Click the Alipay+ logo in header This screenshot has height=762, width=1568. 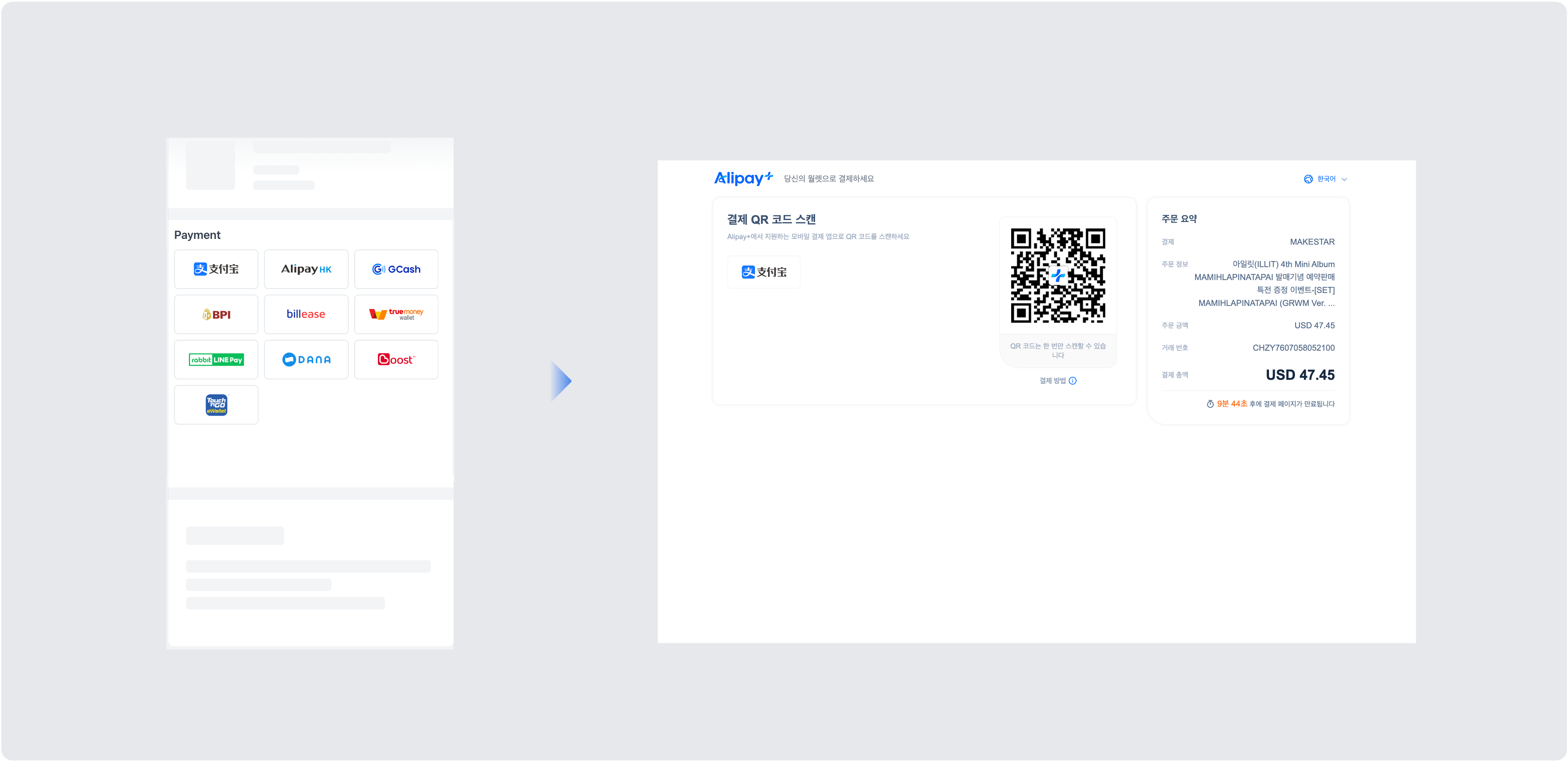coord(743,178)
